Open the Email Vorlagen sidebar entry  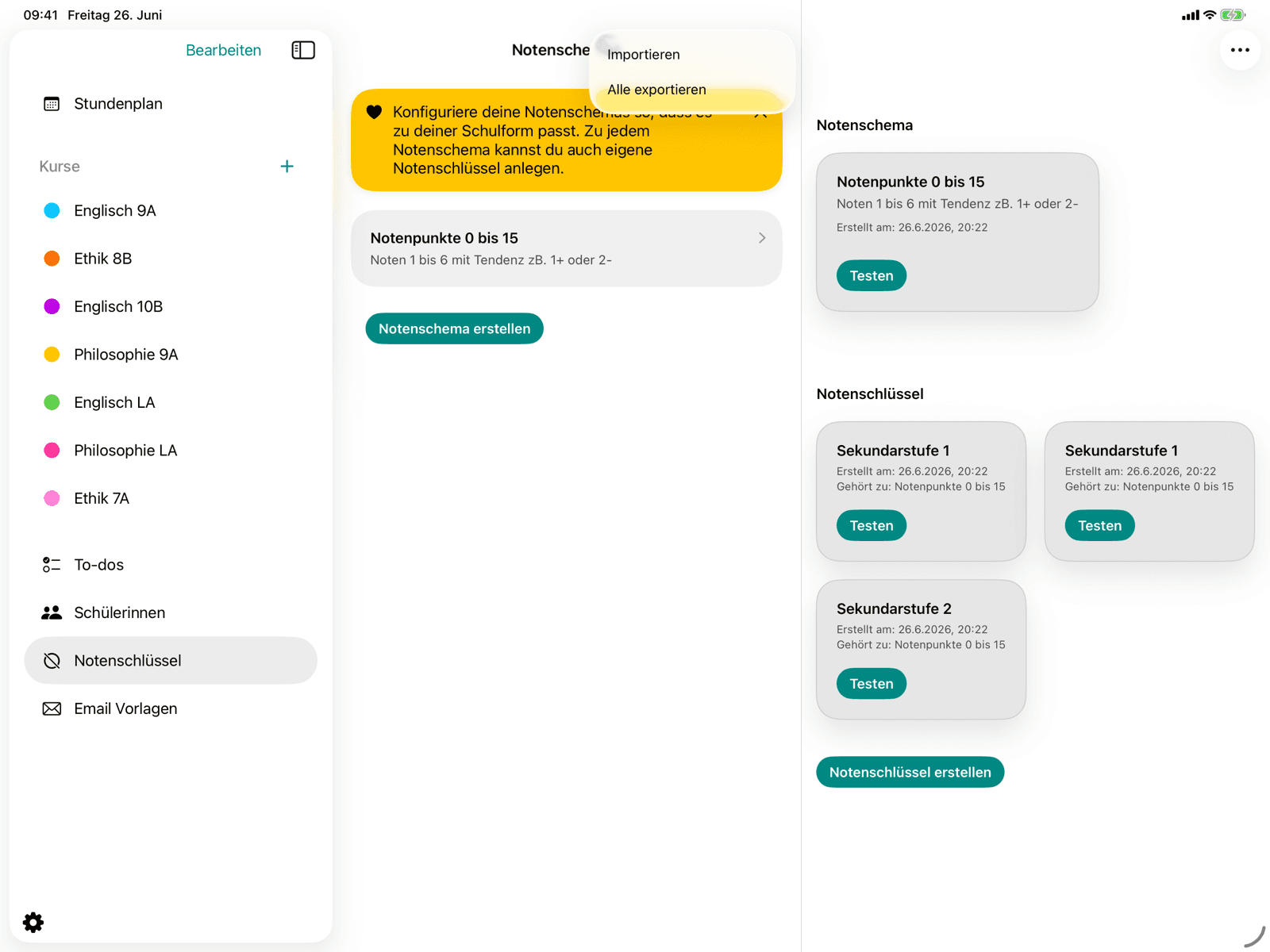pyautogui.click(x=171, y=708)
